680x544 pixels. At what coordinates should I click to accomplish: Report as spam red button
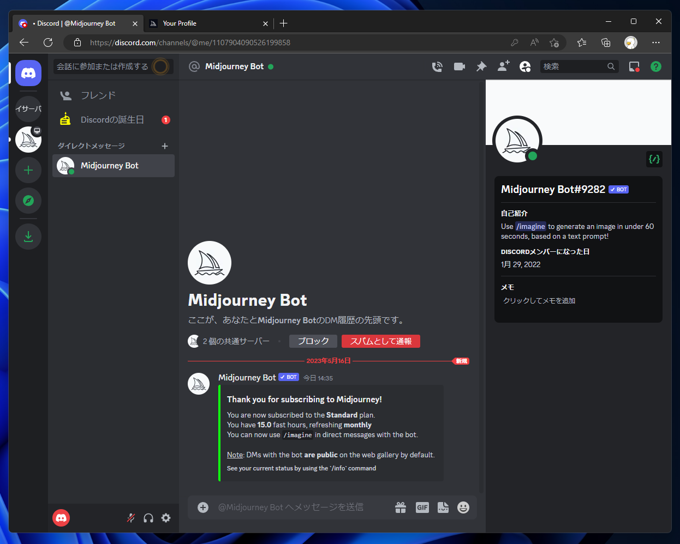coord(381,341)
